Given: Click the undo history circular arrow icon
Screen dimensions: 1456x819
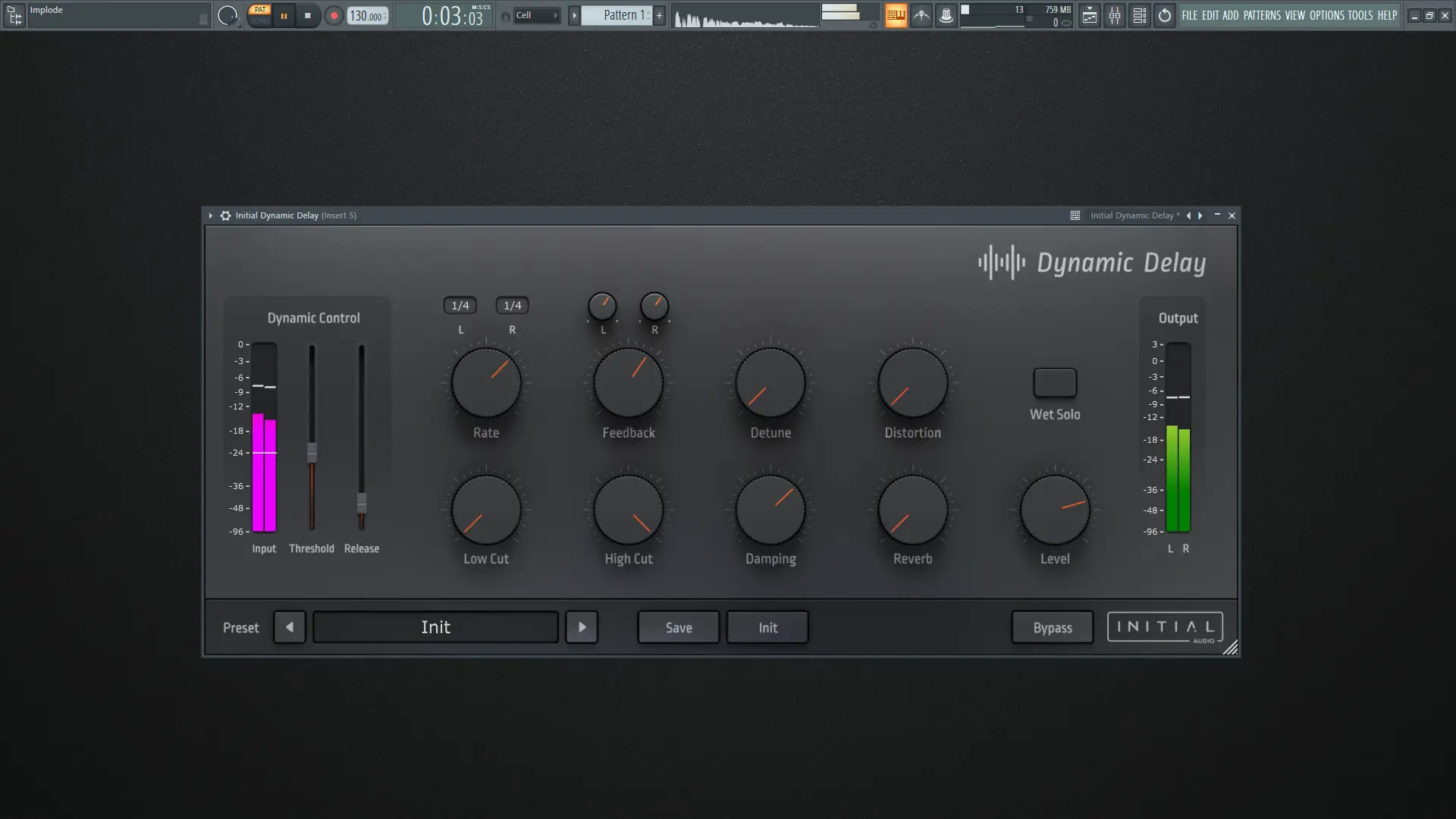Looking at the screenshot, I should click(x=1165, y=15).
